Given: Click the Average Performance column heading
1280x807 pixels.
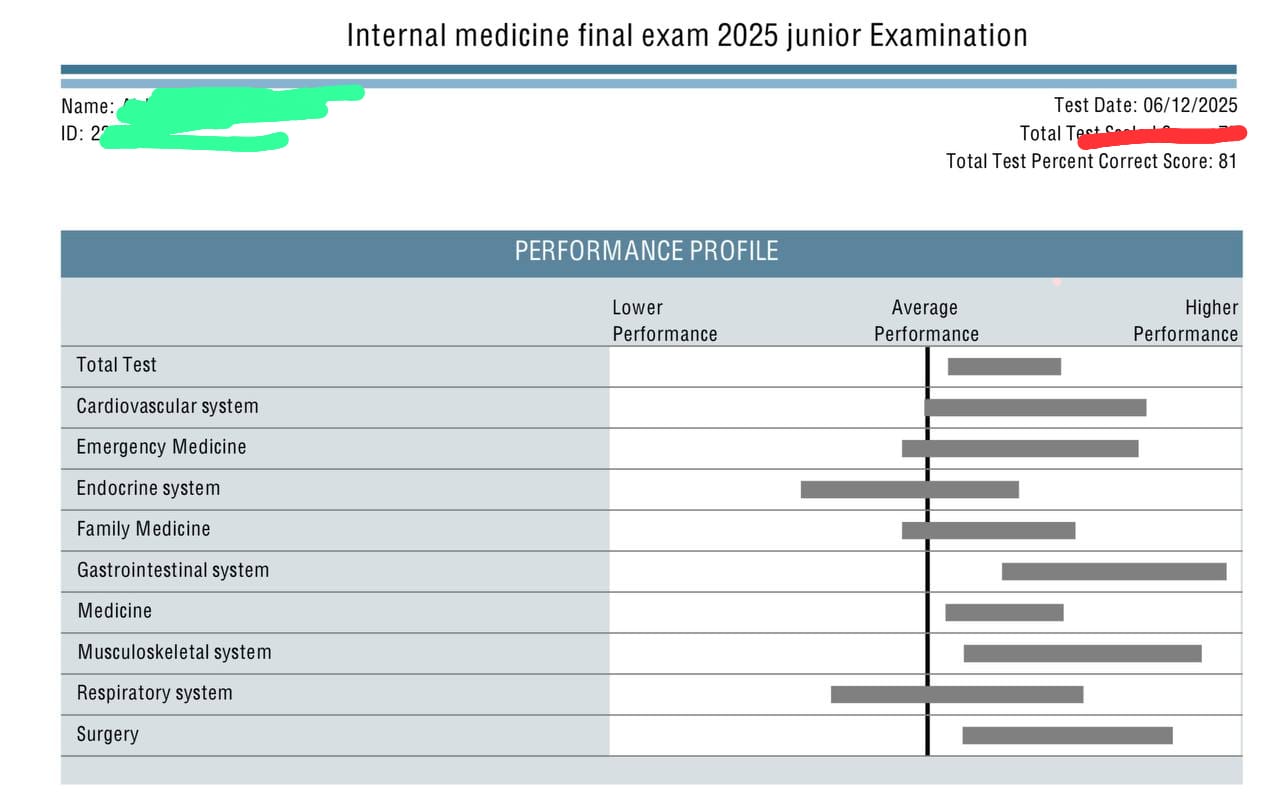Looking at the screenshot, I should [x=926, y=321].
